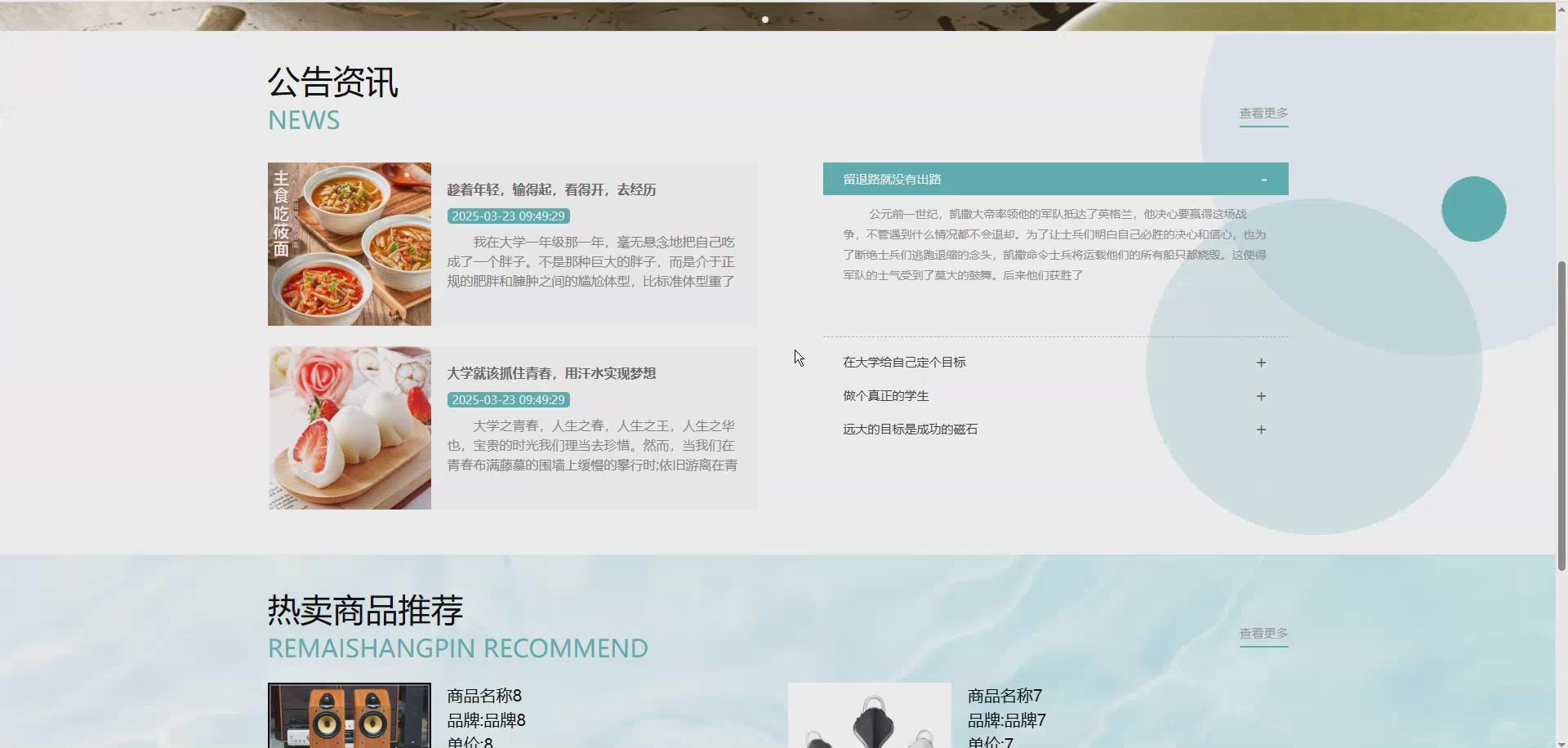Select the carousel indicator dot
The width and height of the screenshot is (1568, 748).
(x=765, y=20)
